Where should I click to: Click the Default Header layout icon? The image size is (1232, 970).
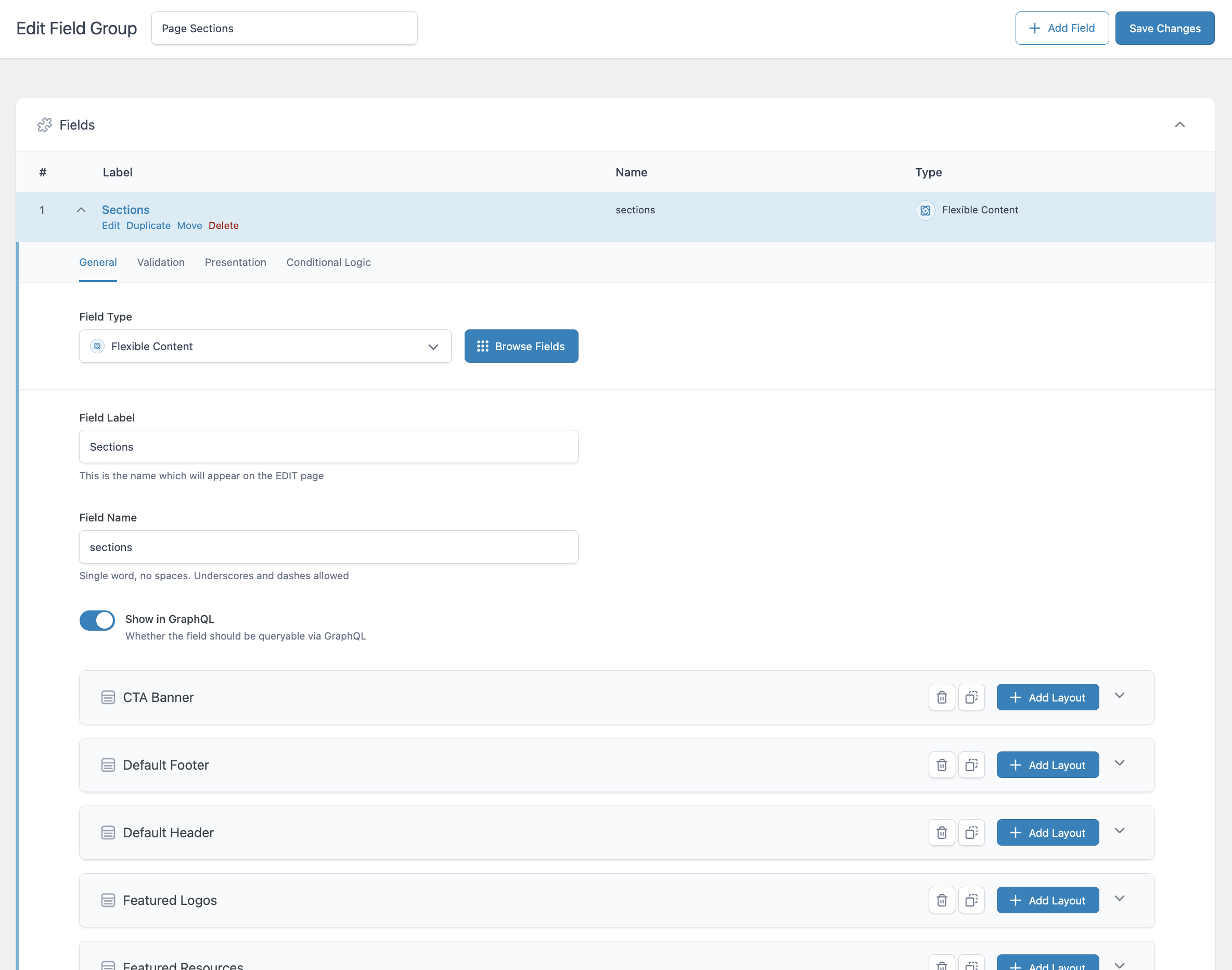coord(108,832)
